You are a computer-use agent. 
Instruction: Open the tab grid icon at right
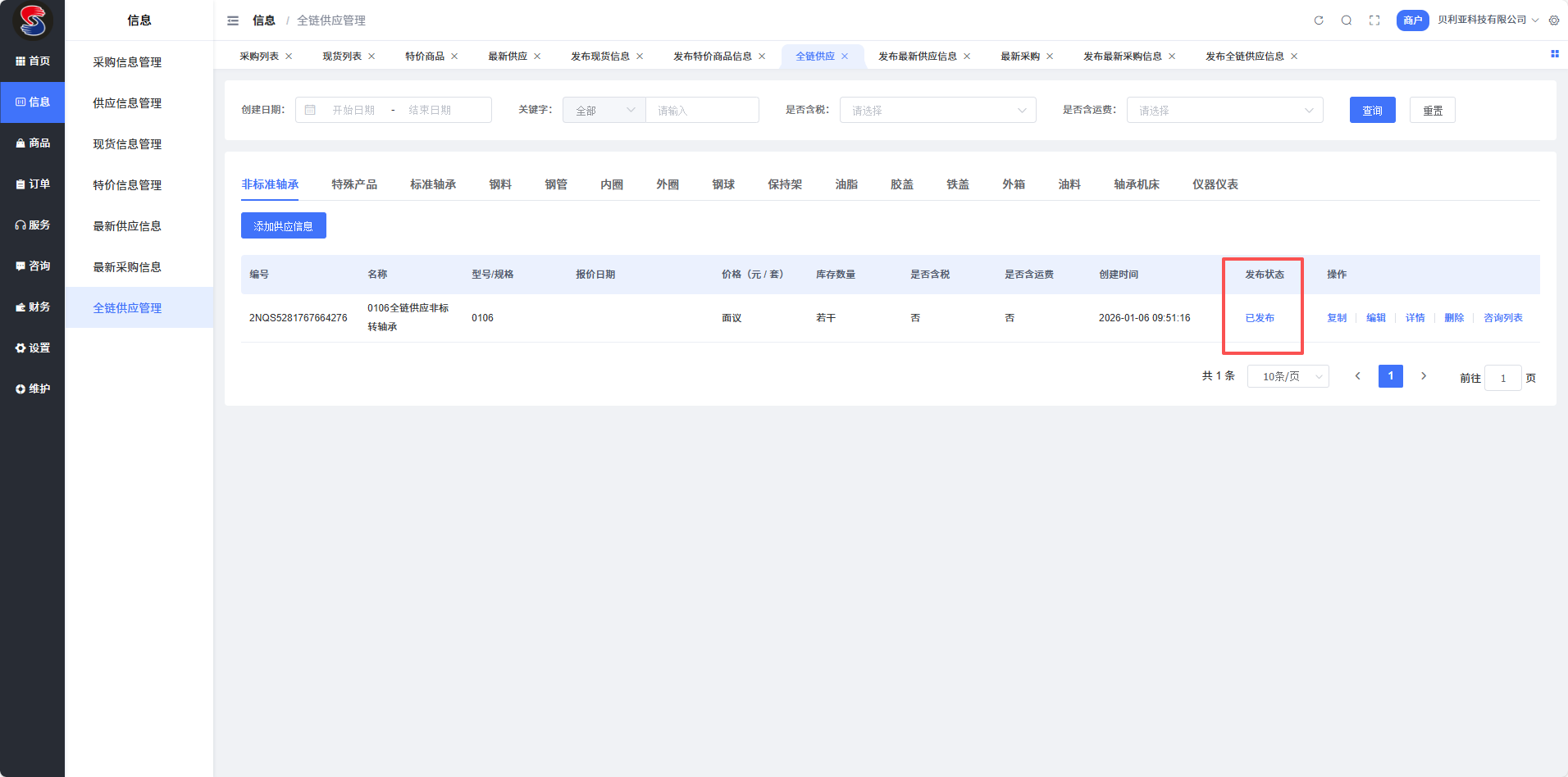1554,54
